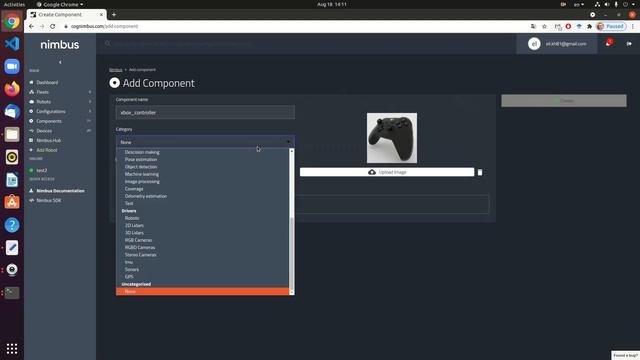Screen dimensions: 640x360
Task: Open Devices in the sidebar
Action: click(44, 131)
